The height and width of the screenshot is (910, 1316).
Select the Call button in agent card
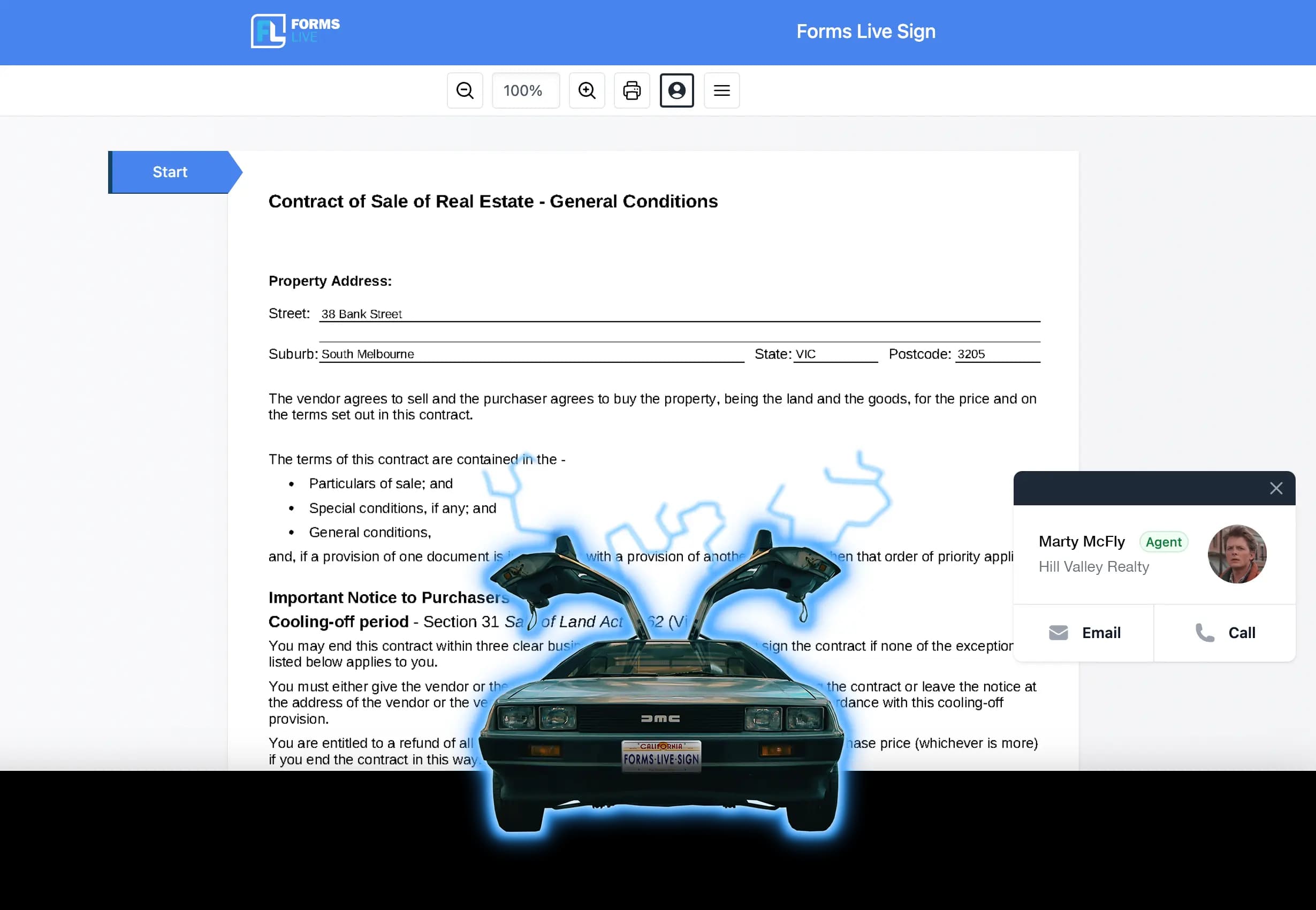pos(1224,632)
